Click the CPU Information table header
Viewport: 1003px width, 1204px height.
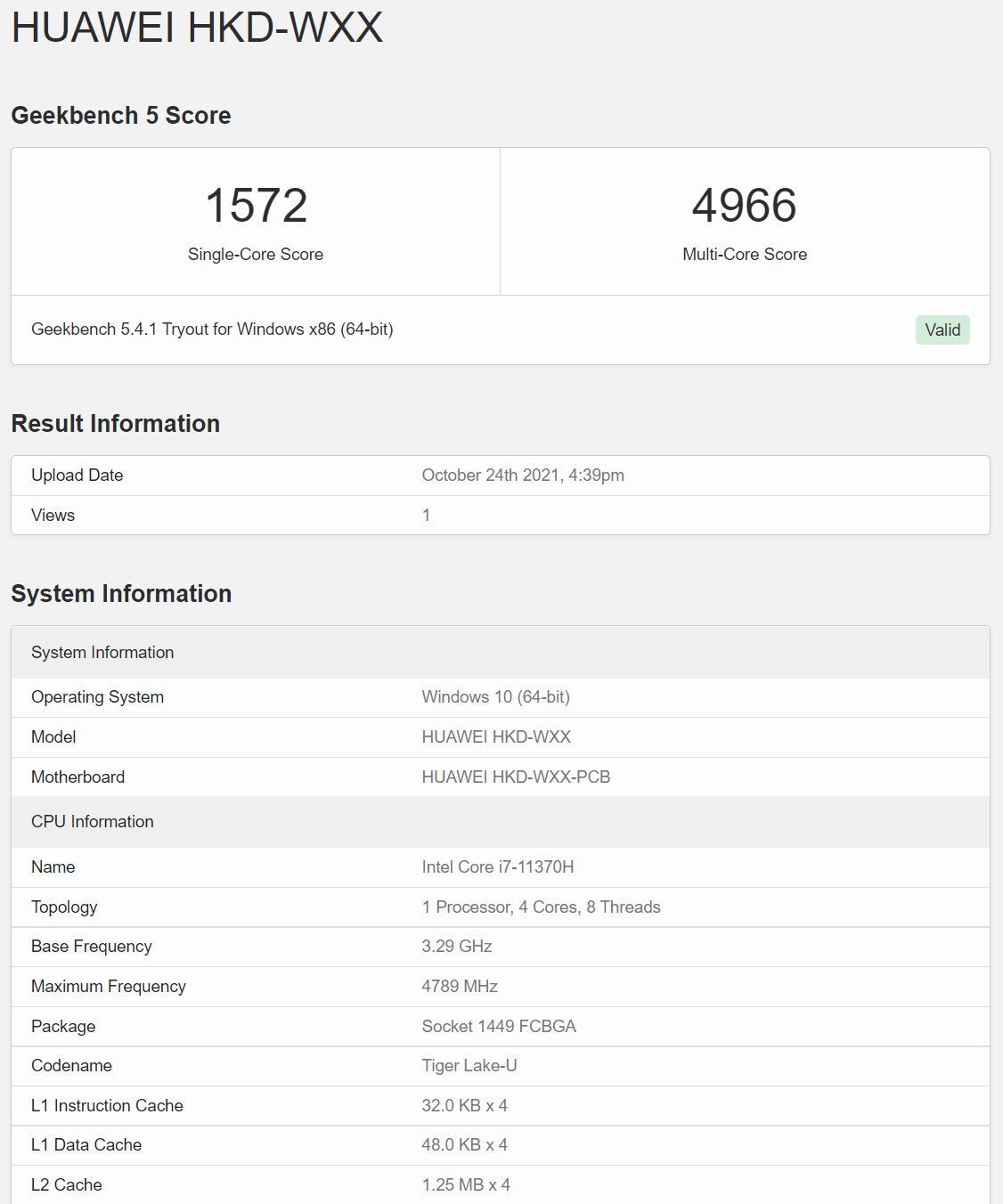point(501,822)
